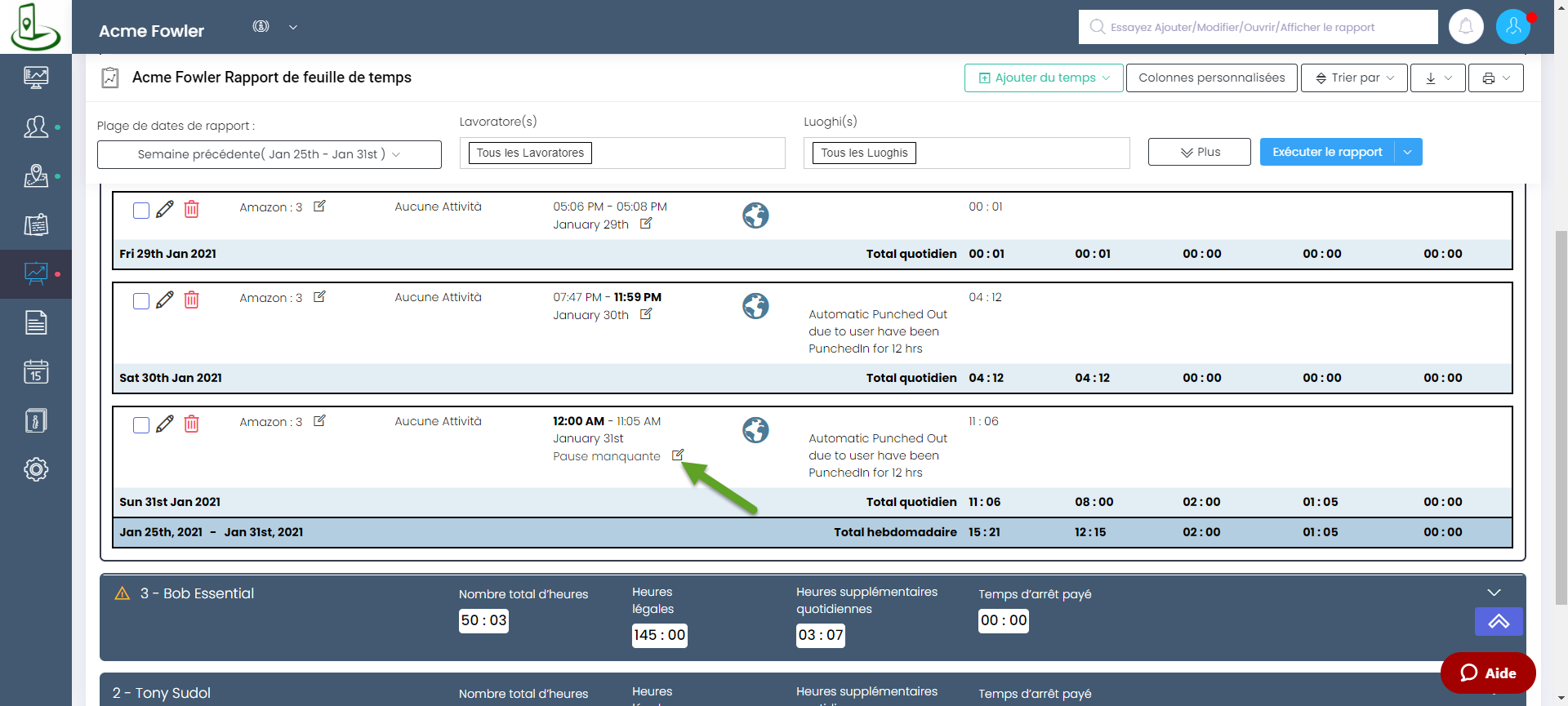Edit the January 29th time entry with pencil
Viewport: 1568px width, 706px height.
165,209
